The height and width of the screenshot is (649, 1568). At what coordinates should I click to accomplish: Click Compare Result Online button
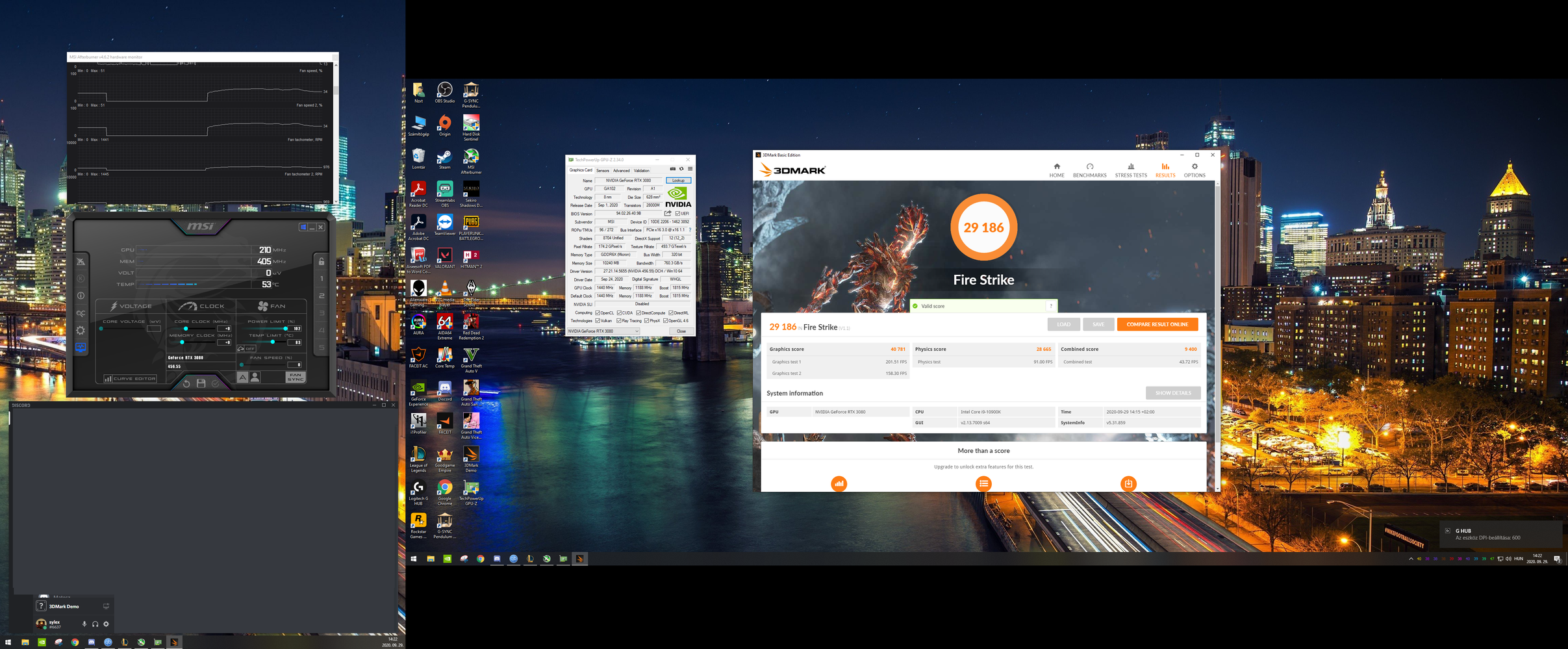point(1157,324)
